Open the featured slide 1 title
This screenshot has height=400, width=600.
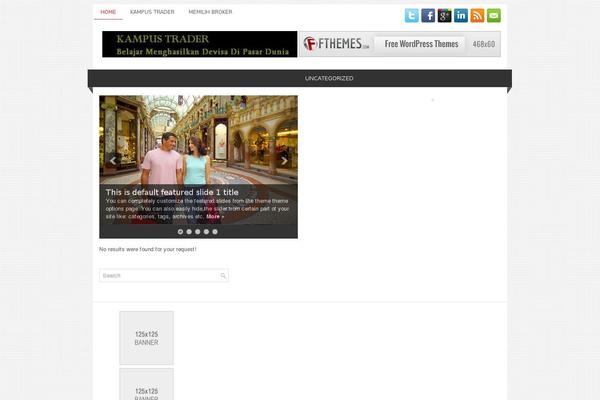tap(172, 192)
